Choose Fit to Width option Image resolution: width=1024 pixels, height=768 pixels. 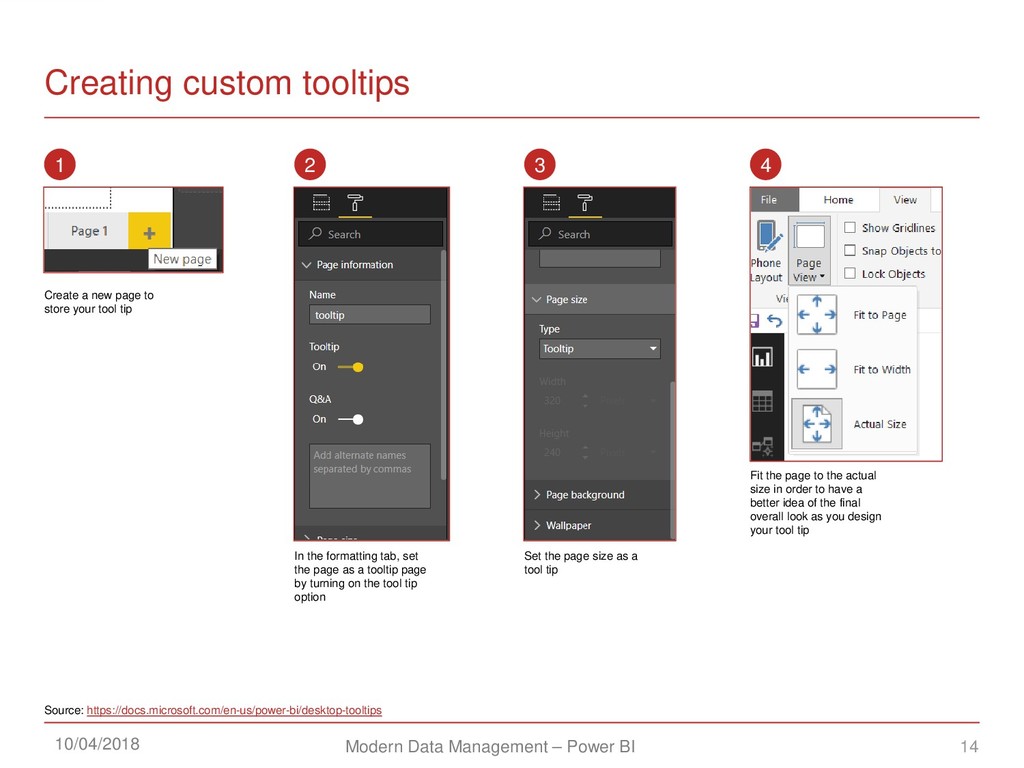click(853, 370)
